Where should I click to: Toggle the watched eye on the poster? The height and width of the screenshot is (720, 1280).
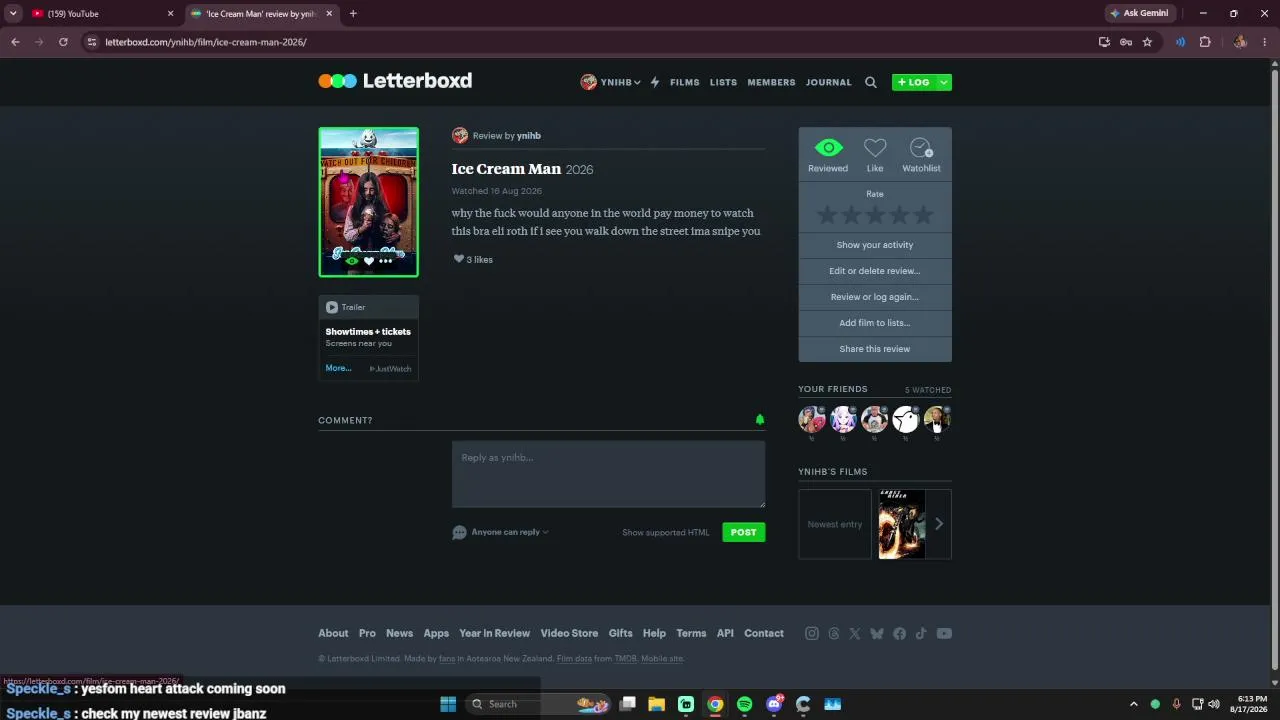352,261
